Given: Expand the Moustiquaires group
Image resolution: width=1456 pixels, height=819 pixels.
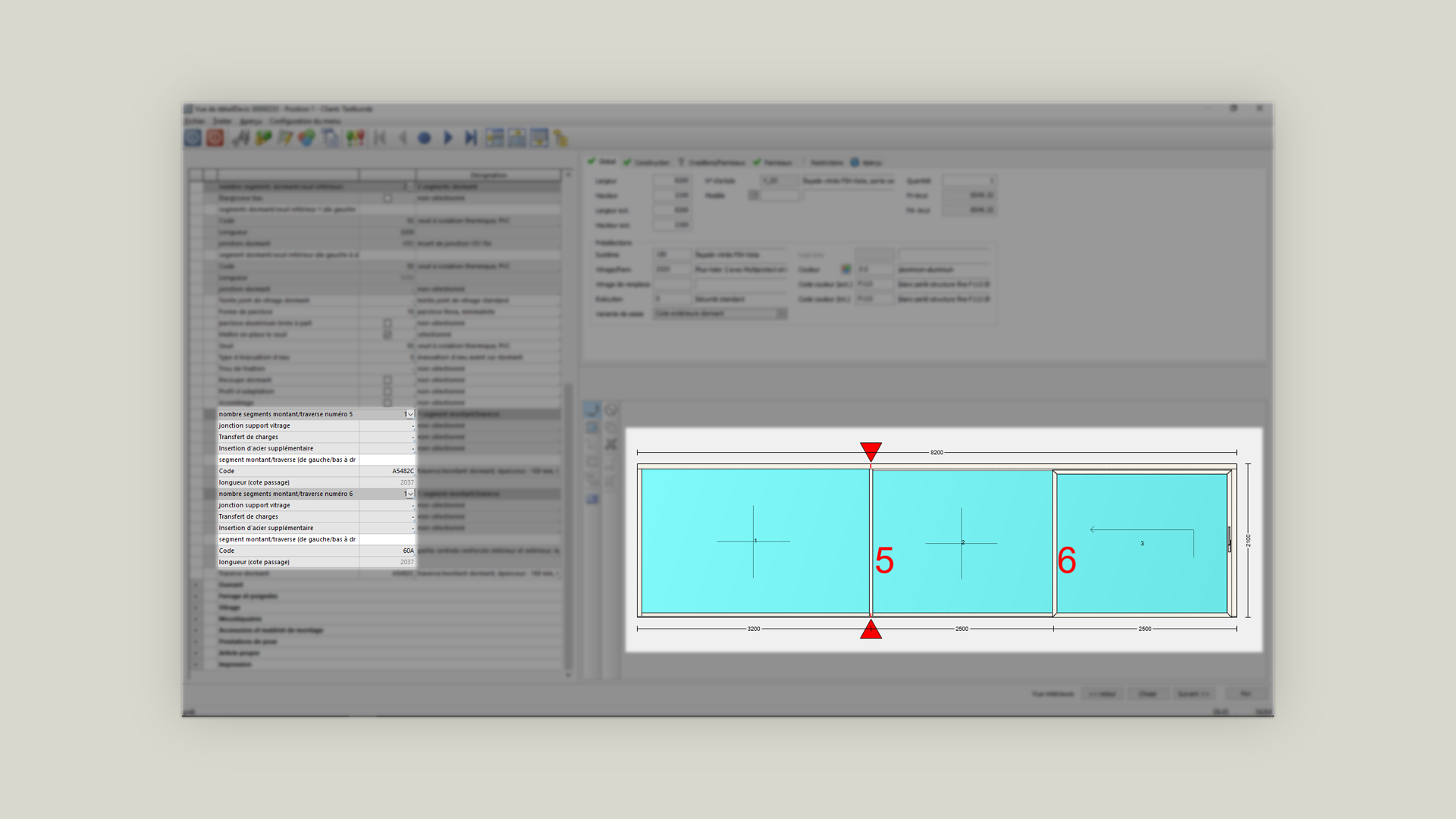Looking at the screenshot, I should [196, 619].
